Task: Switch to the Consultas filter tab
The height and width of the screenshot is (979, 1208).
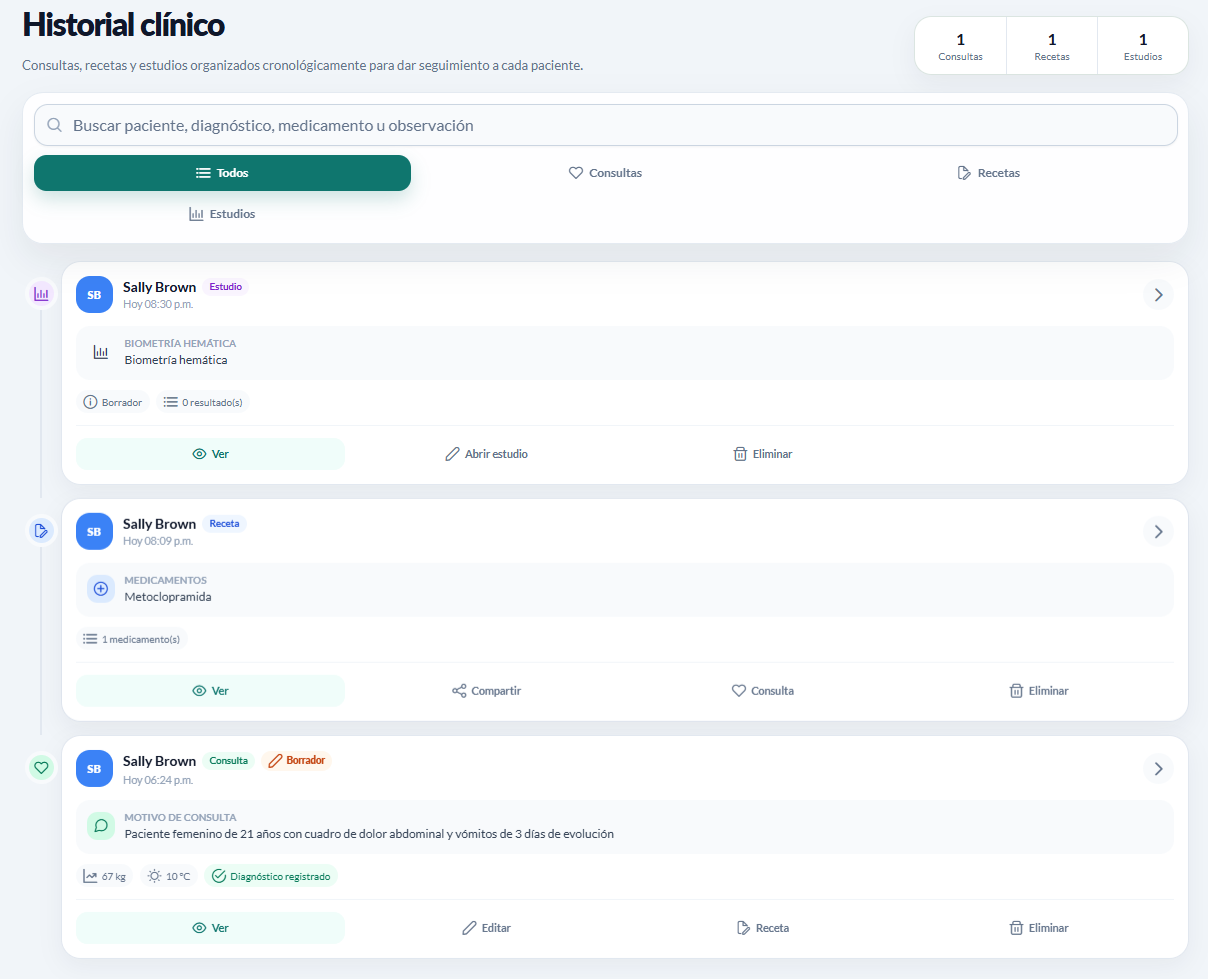Action: 605,173
